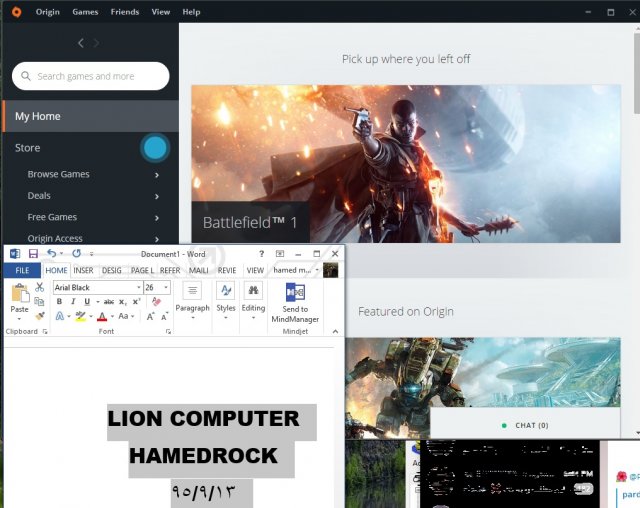Expand the Undo history dropdown arrow
Screen dimensions: 640x508
(62, 253)
